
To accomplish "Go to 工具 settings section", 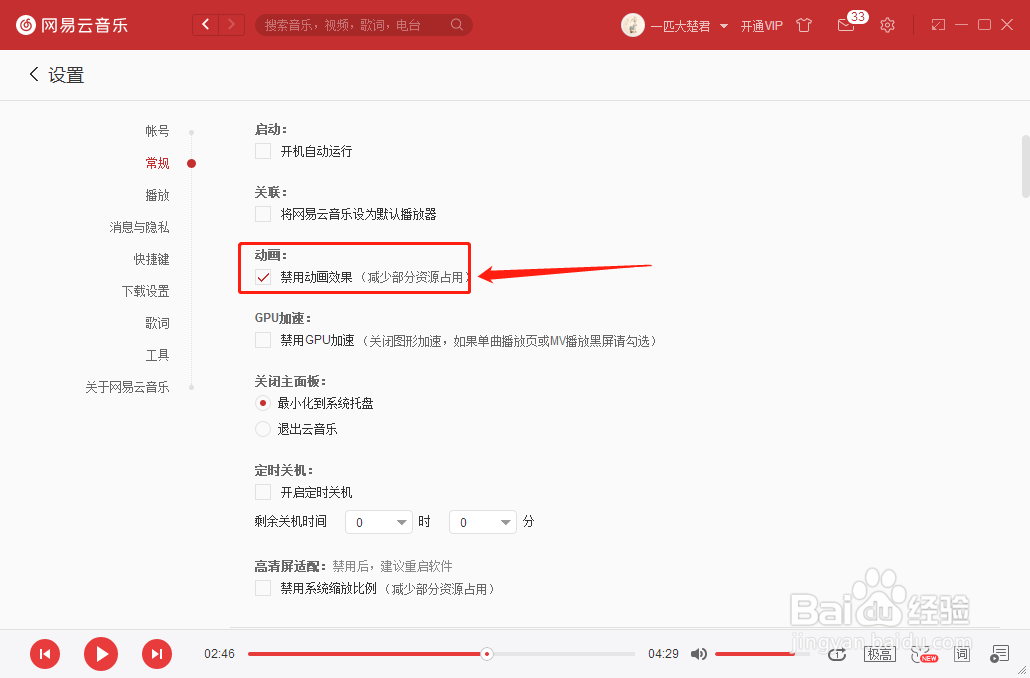I will pos(158,355).
